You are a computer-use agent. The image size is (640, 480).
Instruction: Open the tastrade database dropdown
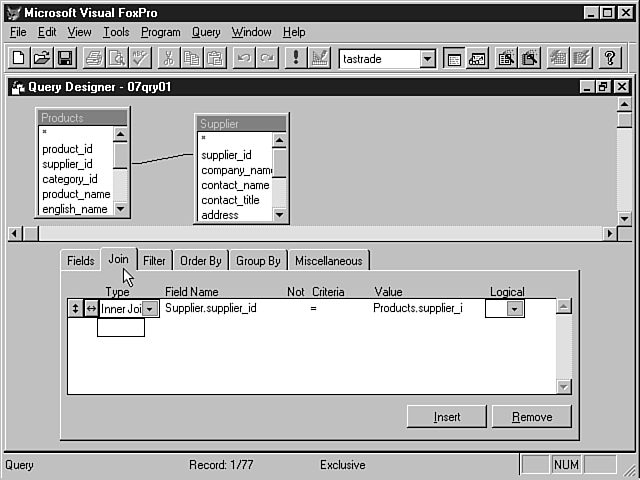tap(427, 59)
